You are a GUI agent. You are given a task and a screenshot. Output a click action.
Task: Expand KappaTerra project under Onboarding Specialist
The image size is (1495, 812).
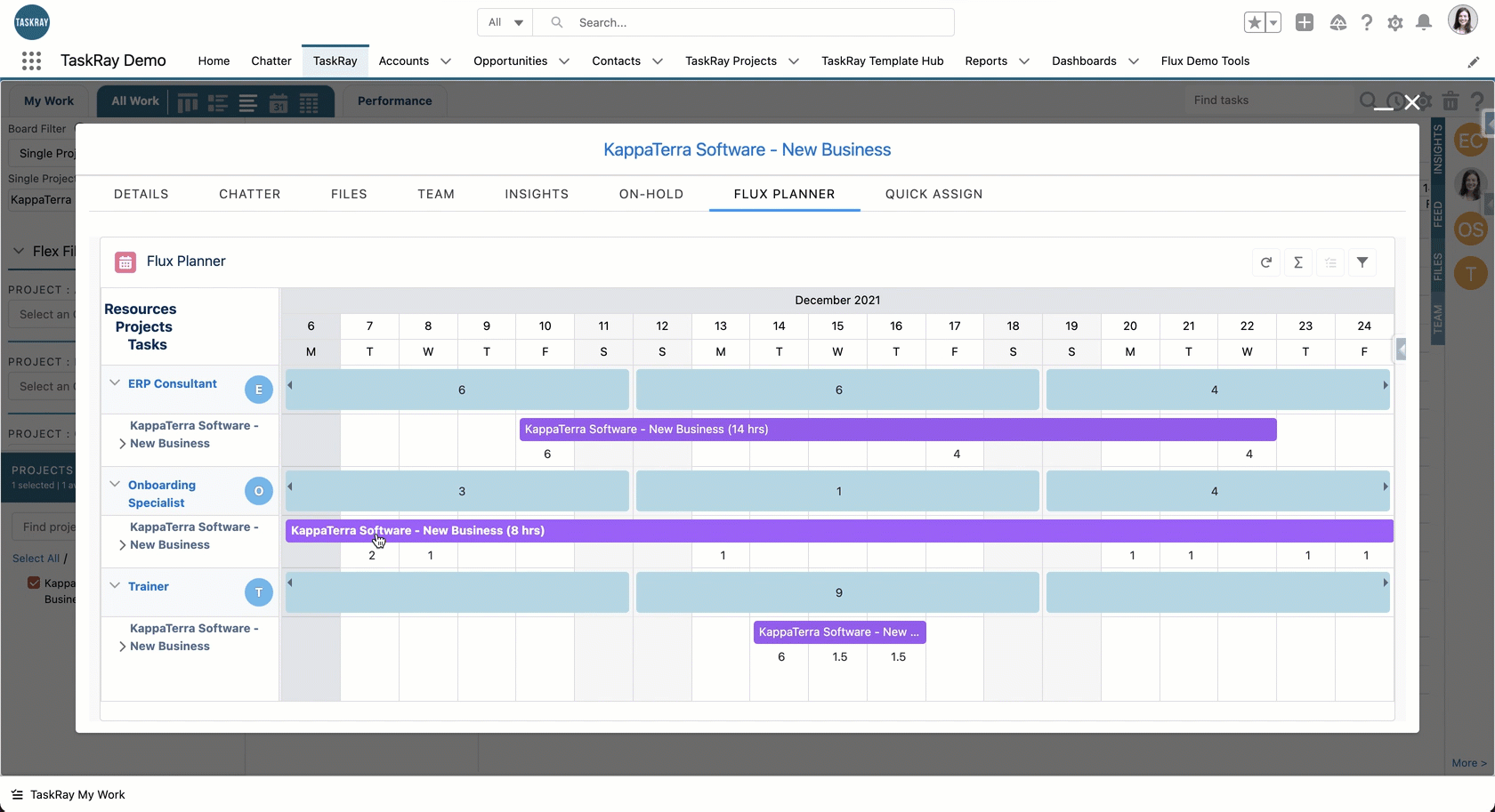122,545
